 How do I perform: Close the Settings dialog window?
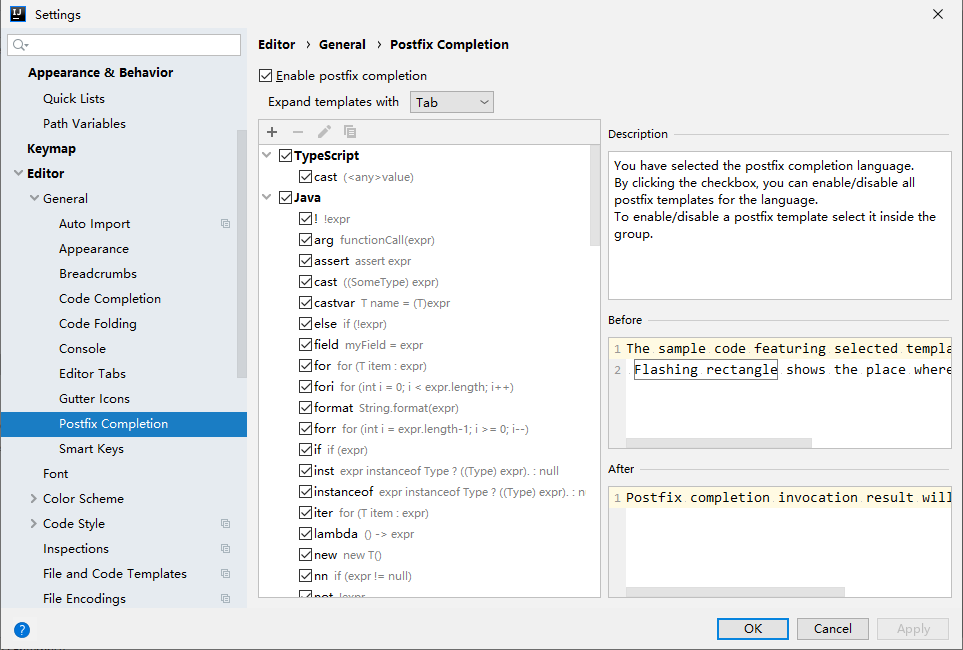pyautogui.click(x=937, y=14)
